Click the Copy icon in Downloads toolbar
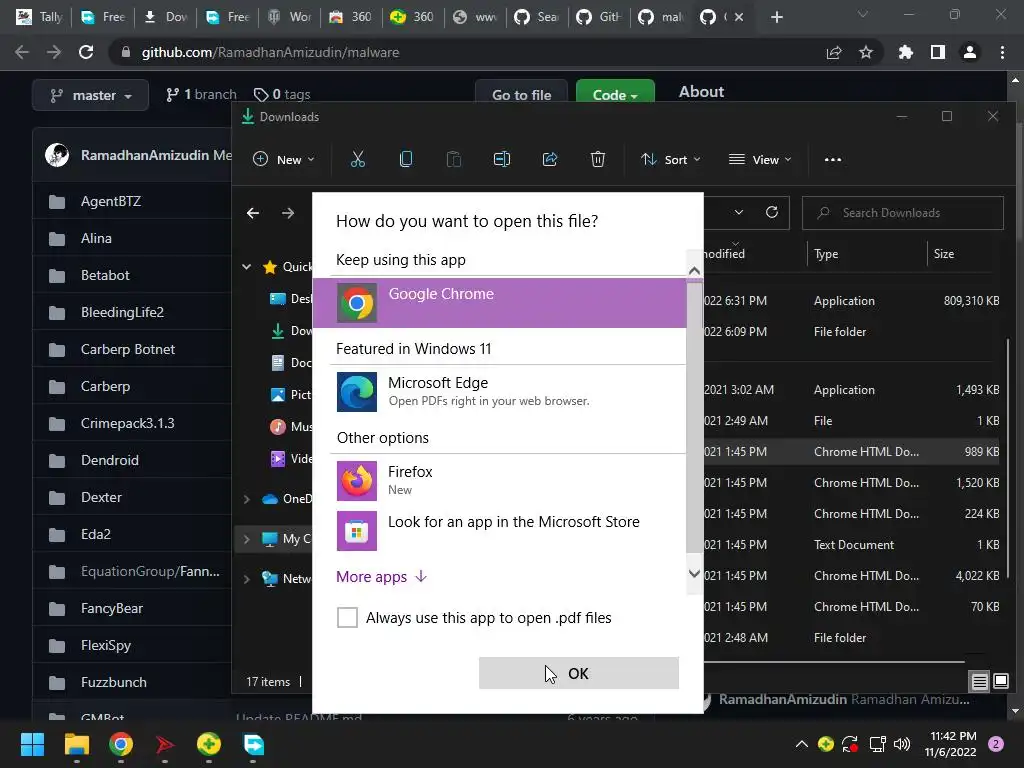 tap(406, 159)
